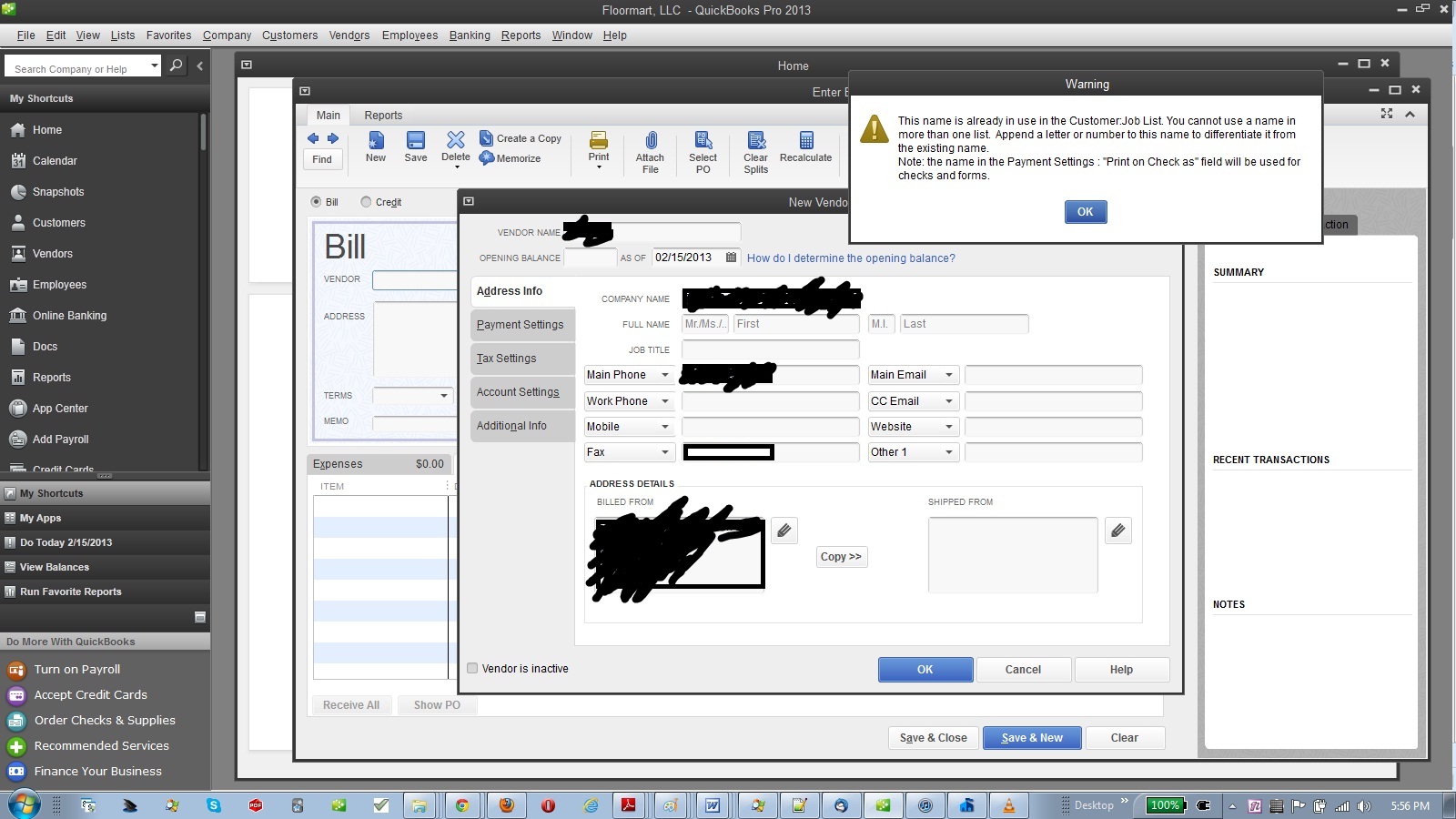The width and height of the screenshot is (1456, 819).
Task: Click the Select PO icon
Action: 703,140
